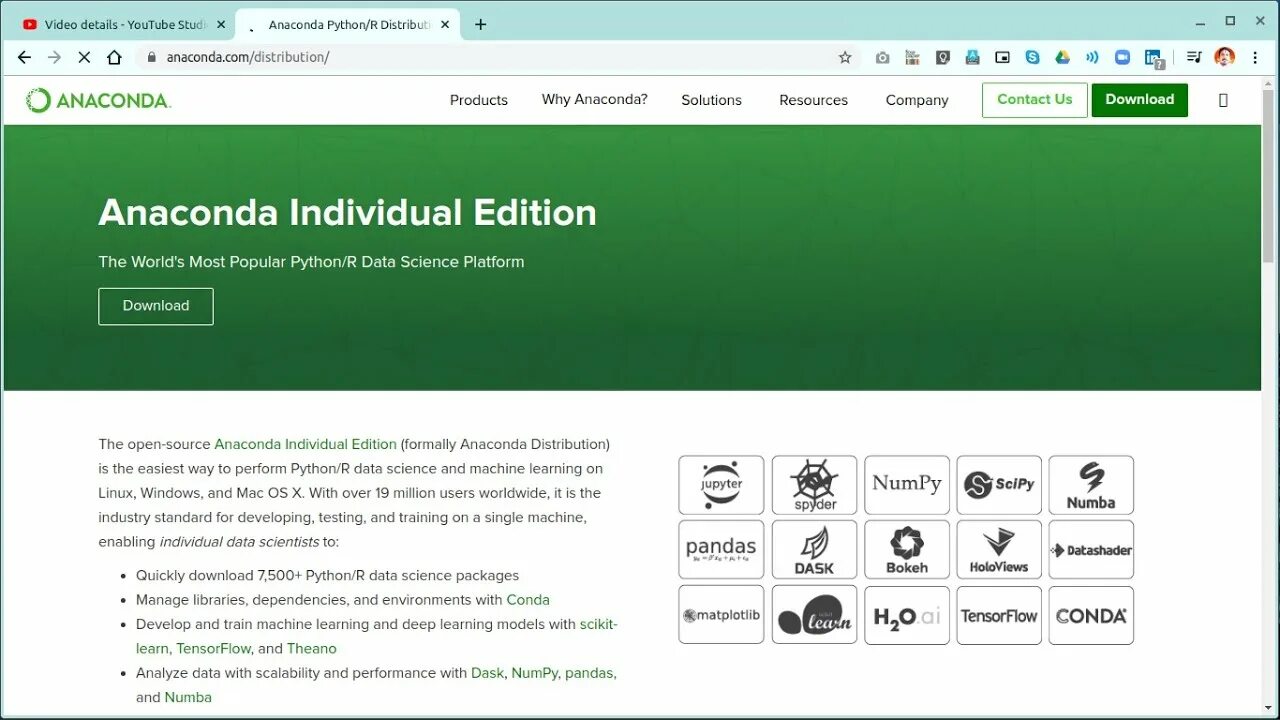Click the Conda logo tile
This screenshot has height=720, width=1280.
coord(1091,615)
